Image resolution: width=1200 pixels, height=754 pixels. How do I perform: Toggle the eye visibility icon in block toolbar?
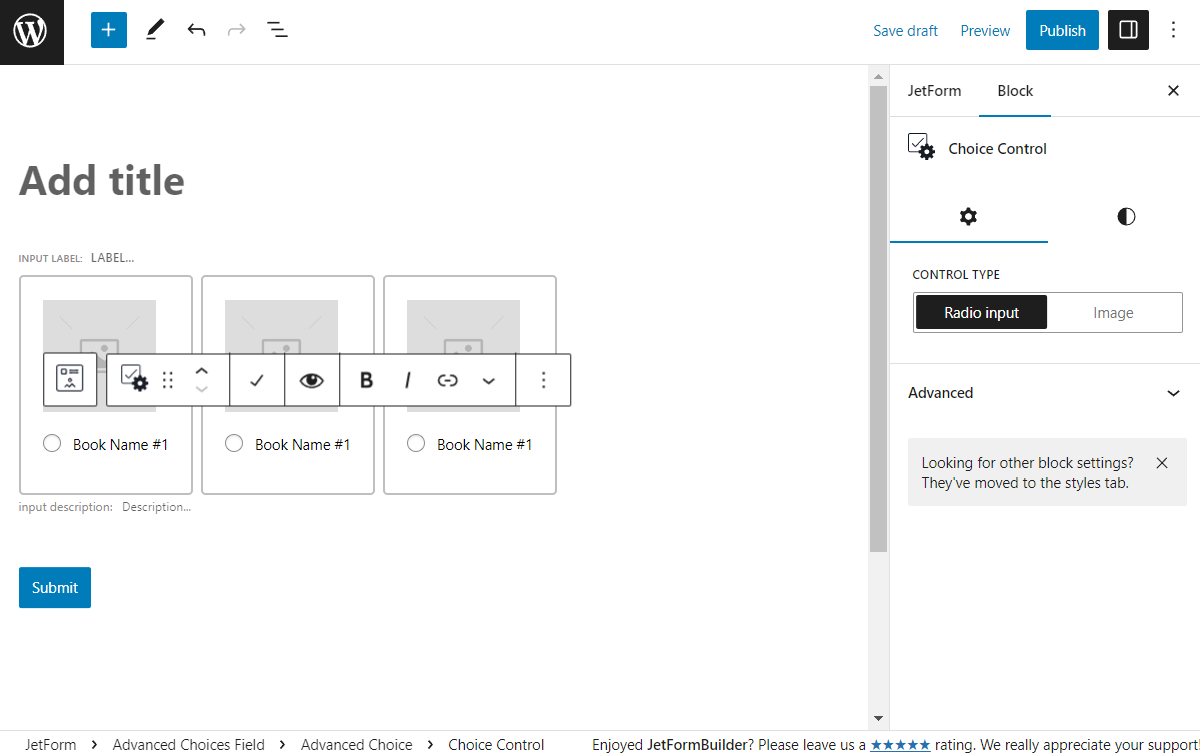click(x=312, y=380)
